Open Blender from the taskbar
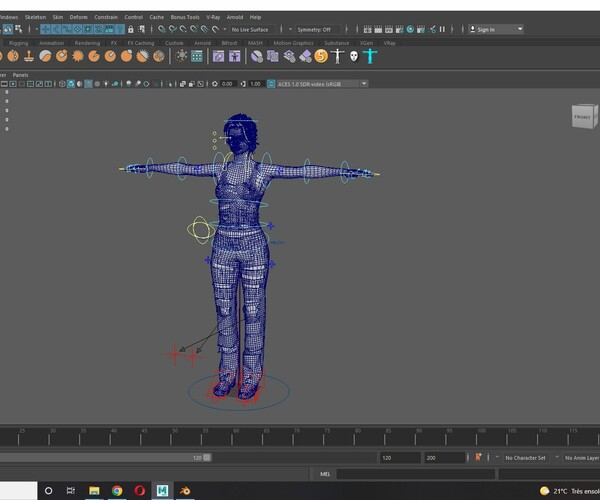The width and height of the screenshot is (600, 500). (185, 490)
